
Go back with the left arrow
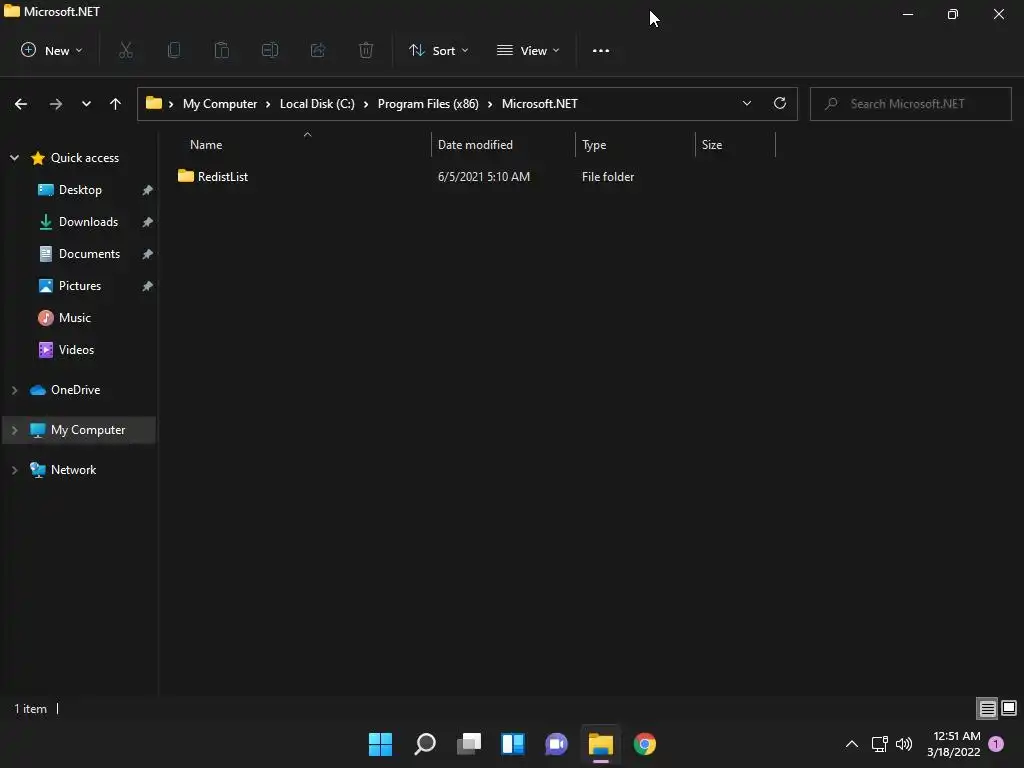21,104
